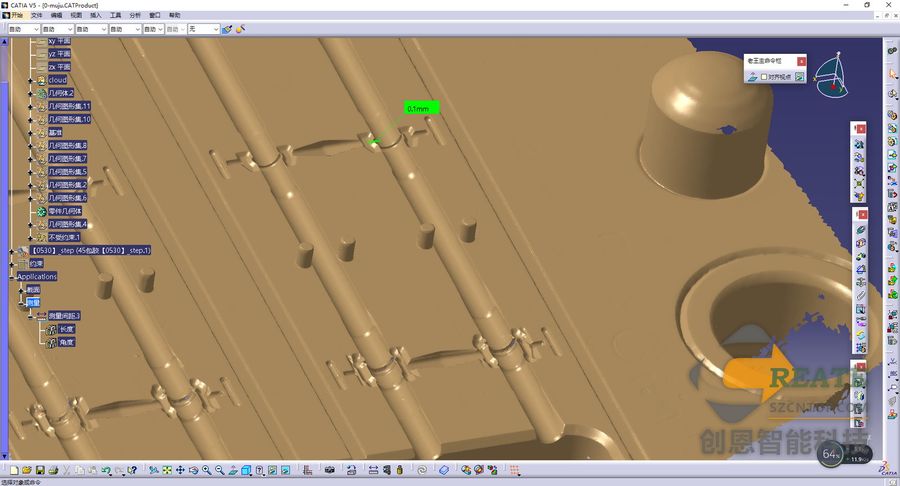Viewport: 900px width, 486px height.
Task: Click the select arrow icon in the right toolbar
Action: tap(893, 73)
